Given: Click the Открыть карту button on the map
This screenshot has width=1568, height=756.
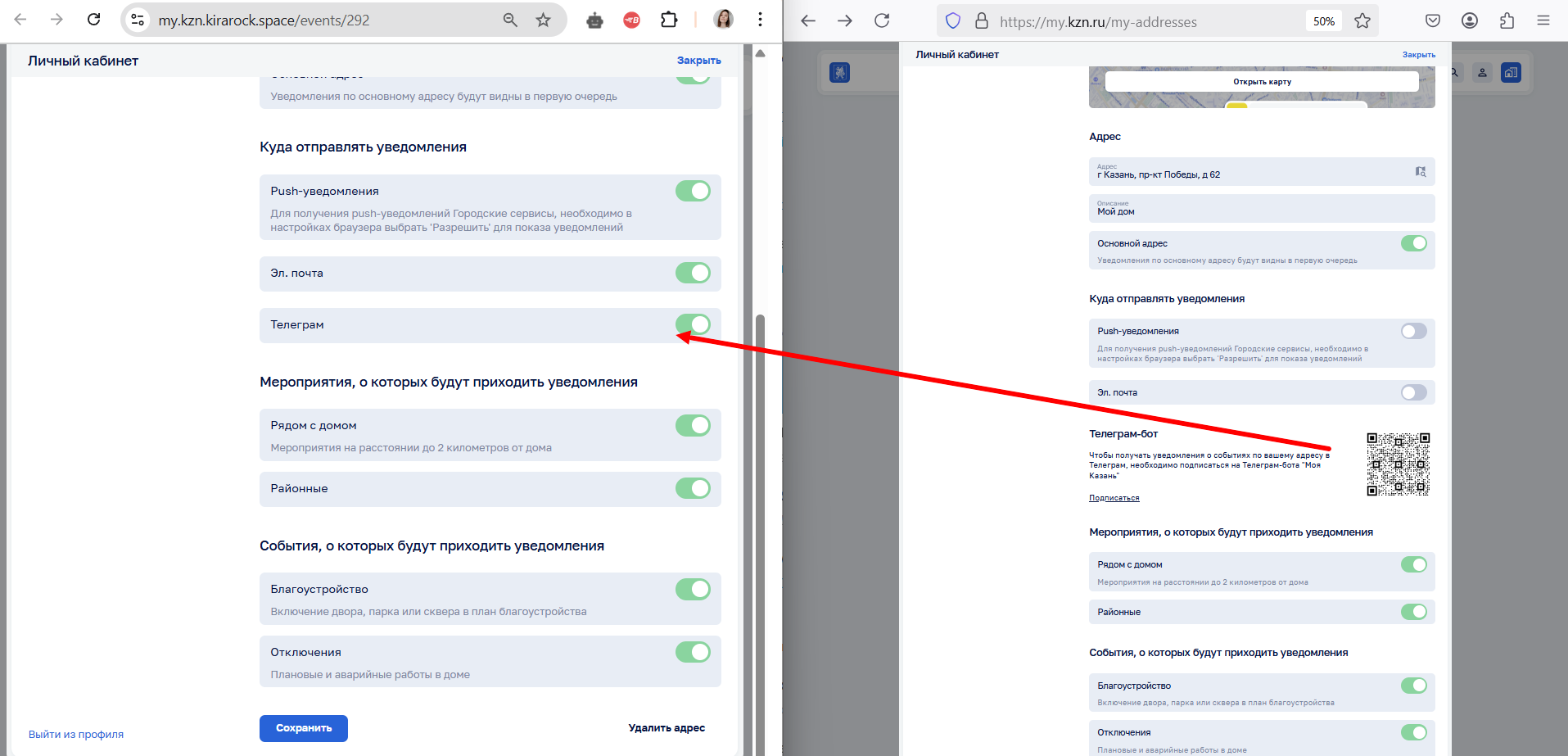Looking at the screenshot, I should pyautogui.click(x=1262, y=82).
